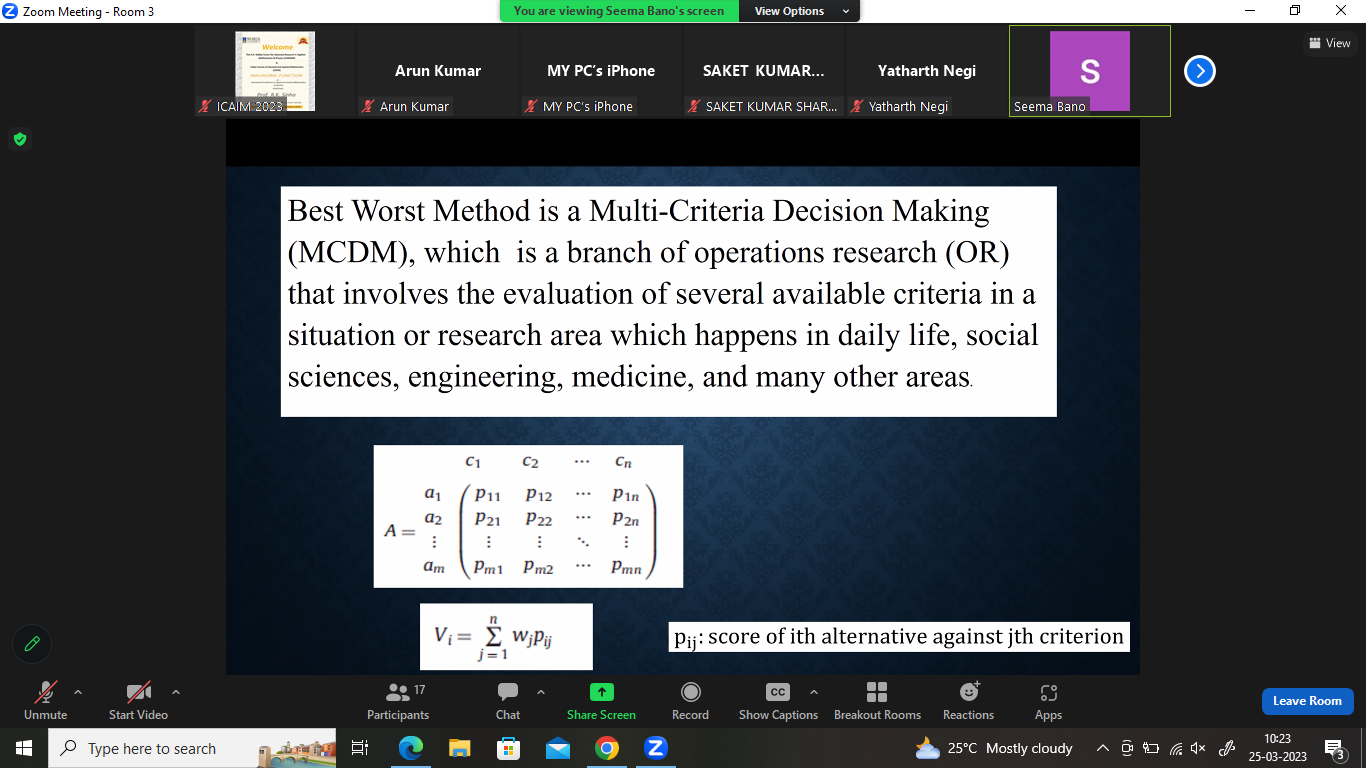Expand video options arrow beside Start Video

(x=176, y=692)
